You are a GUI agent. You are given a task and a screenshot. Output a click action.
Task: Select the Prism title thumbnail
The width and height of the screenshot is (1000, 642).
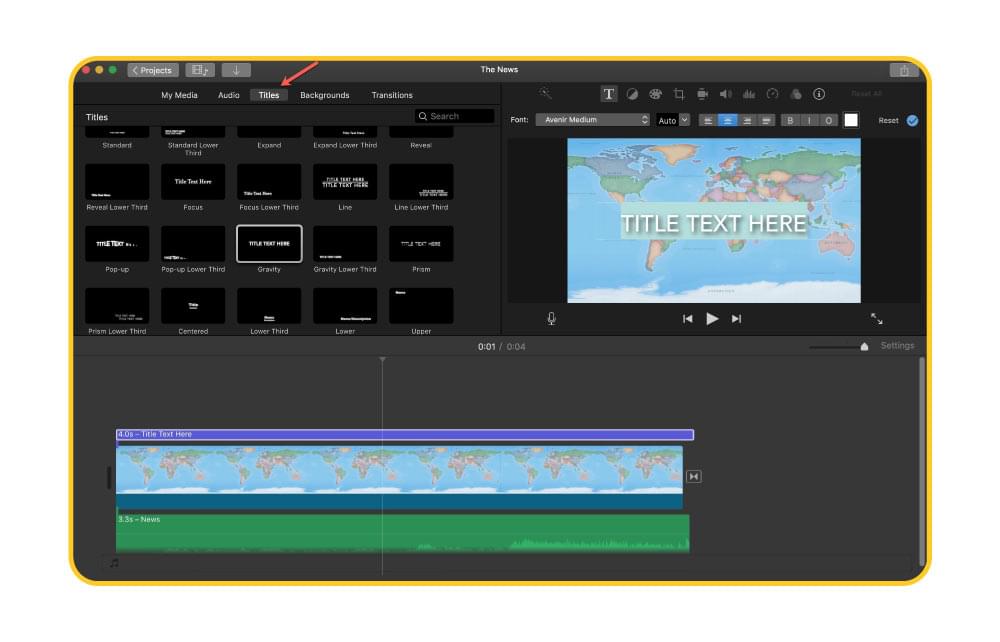421,244
